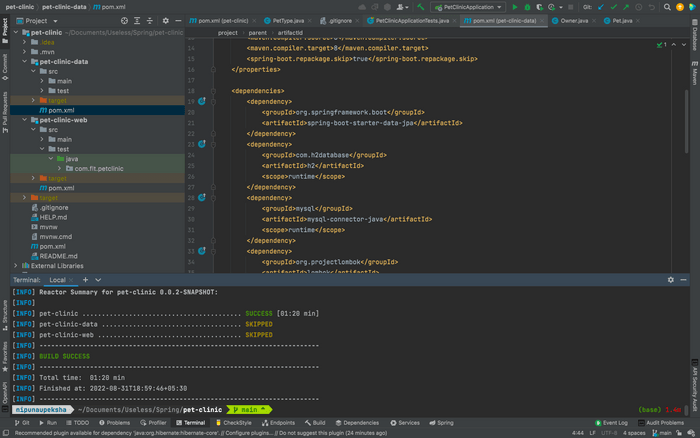Open the Database tool window
The width and height of the screenshot is (700, 438).
pos(695,35)
